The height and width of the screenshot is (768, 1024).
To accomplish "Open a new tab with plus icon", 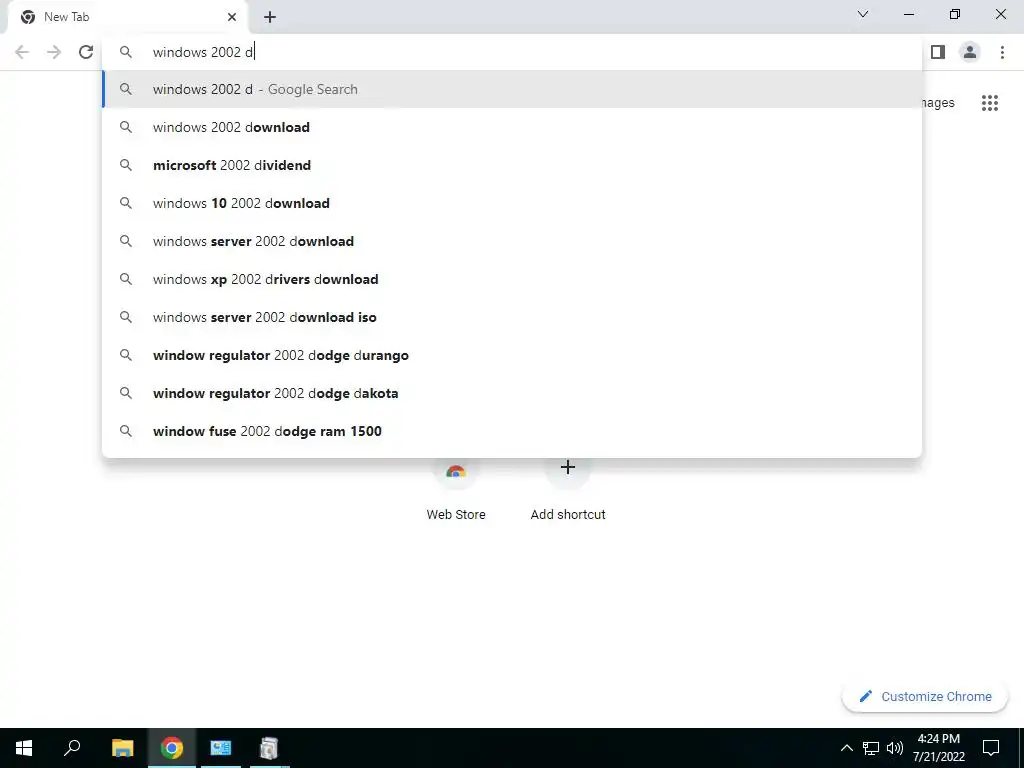I will (x=270, y=17).
